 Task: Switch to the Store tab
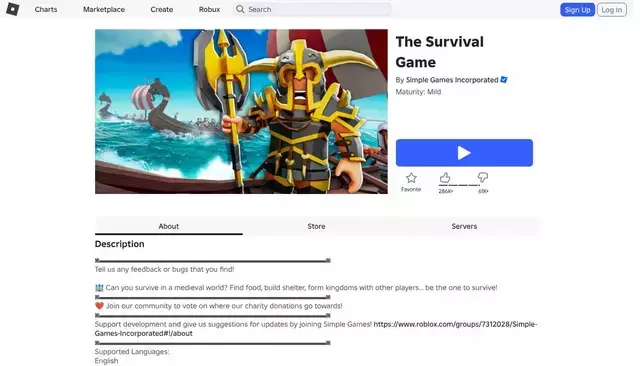click(x=316, y=226)
